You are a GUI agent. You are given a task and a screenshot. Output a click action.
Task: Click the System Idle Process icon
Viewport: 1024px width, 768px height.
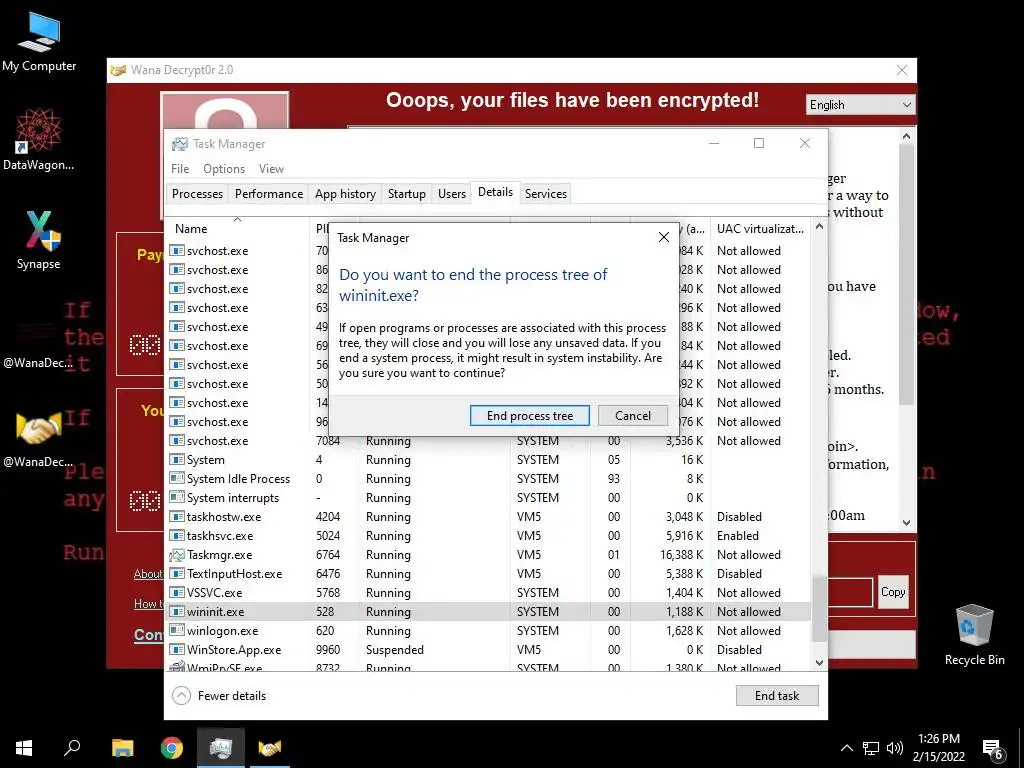tap(176, 479)
